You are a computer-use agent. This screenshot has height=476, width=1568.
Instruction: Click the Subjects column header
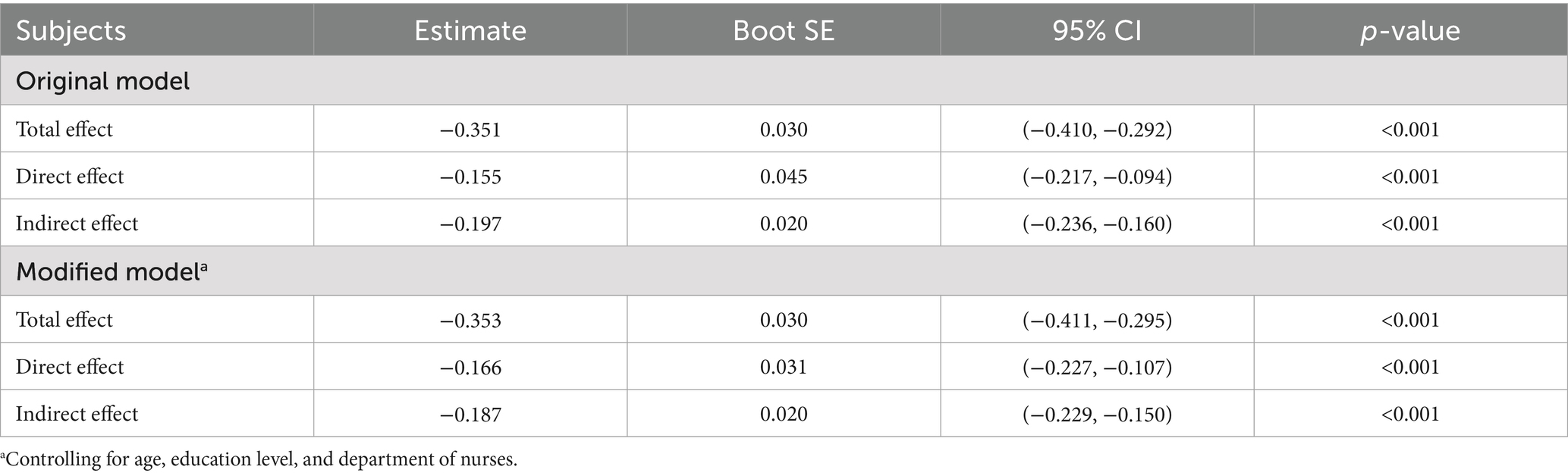click(71, 31)
